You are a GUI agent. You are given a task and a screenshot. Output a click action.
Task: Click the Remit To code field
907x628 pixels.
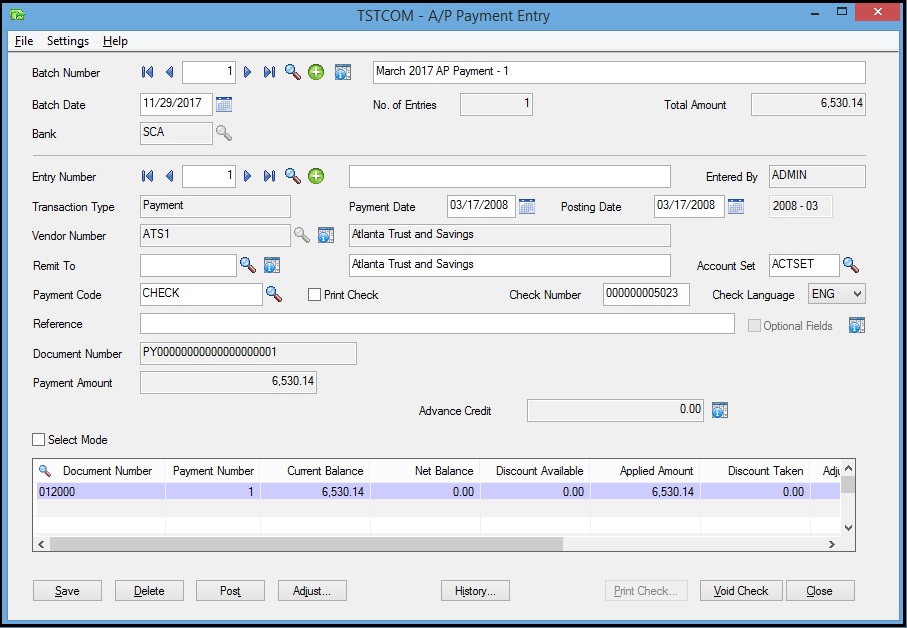pos(188,265)
